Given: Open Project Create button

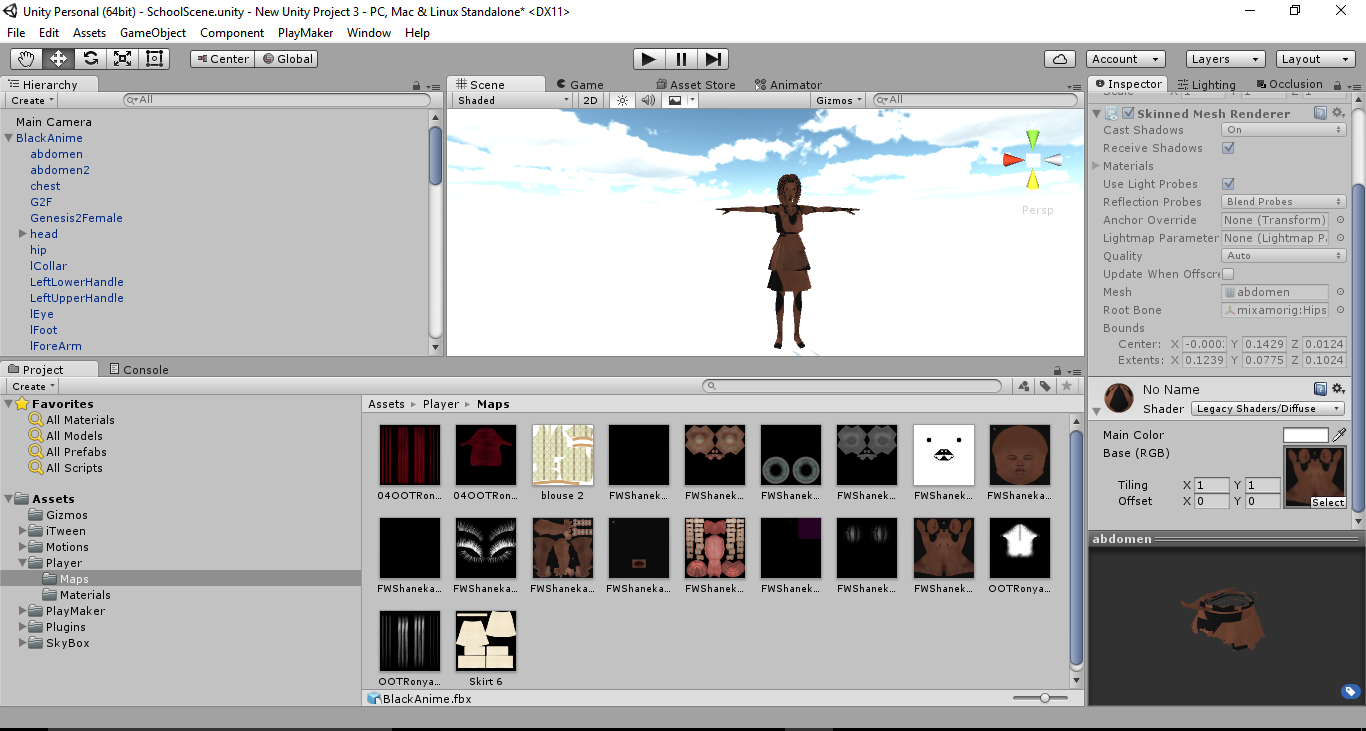Looking at the screenshot, I should tap(33, 386).
